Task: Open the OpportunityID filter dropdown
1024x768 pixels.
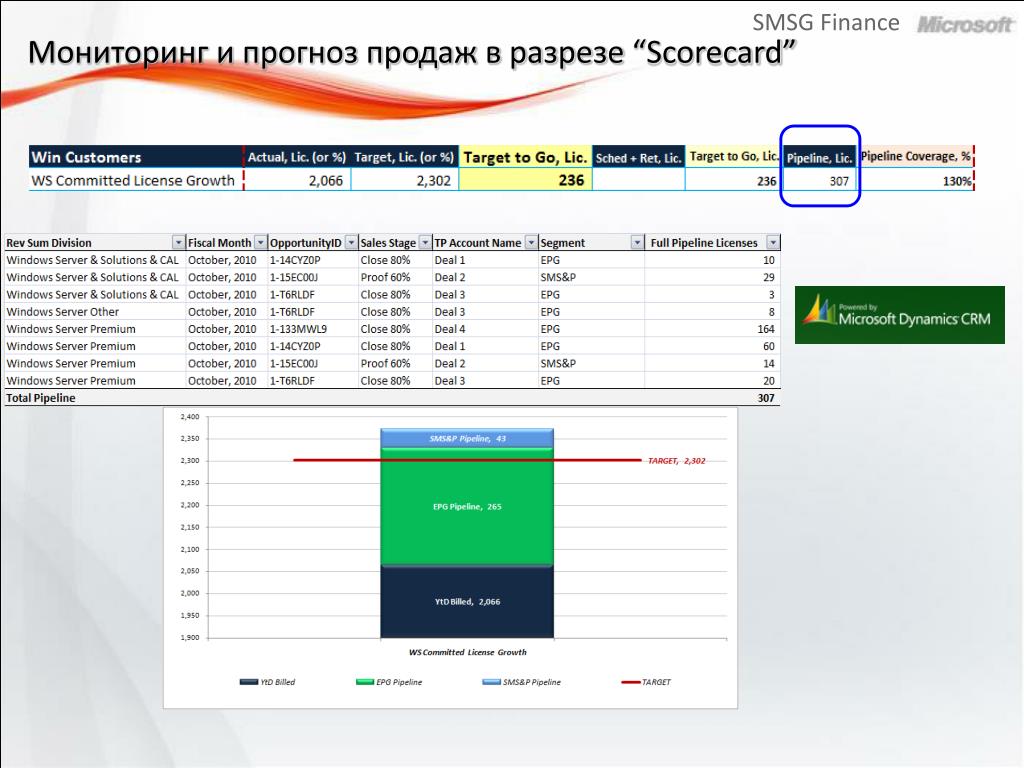Action: point(351,242)
